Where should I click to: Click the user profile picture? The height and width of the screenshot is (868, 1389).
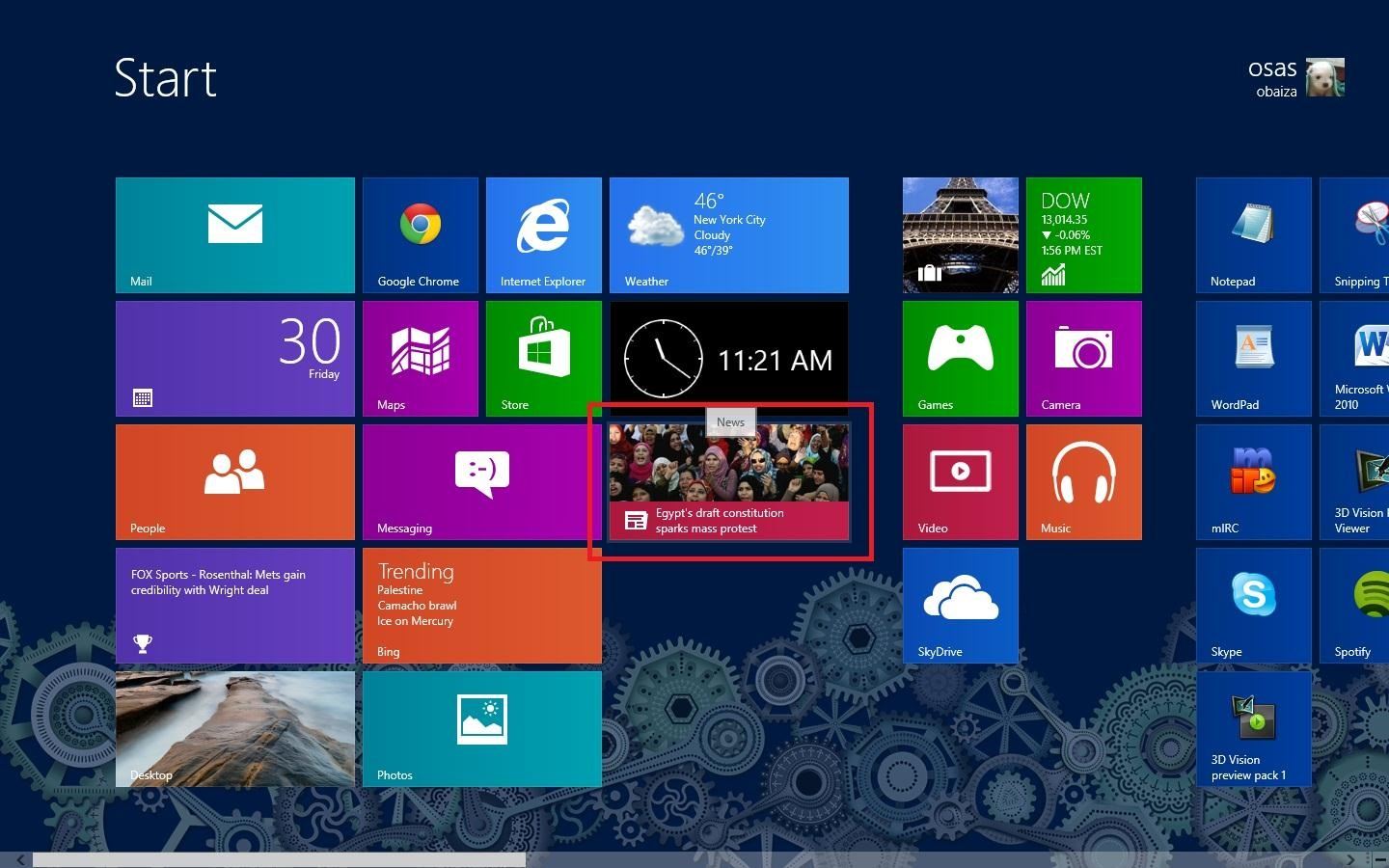(1325, 77)
